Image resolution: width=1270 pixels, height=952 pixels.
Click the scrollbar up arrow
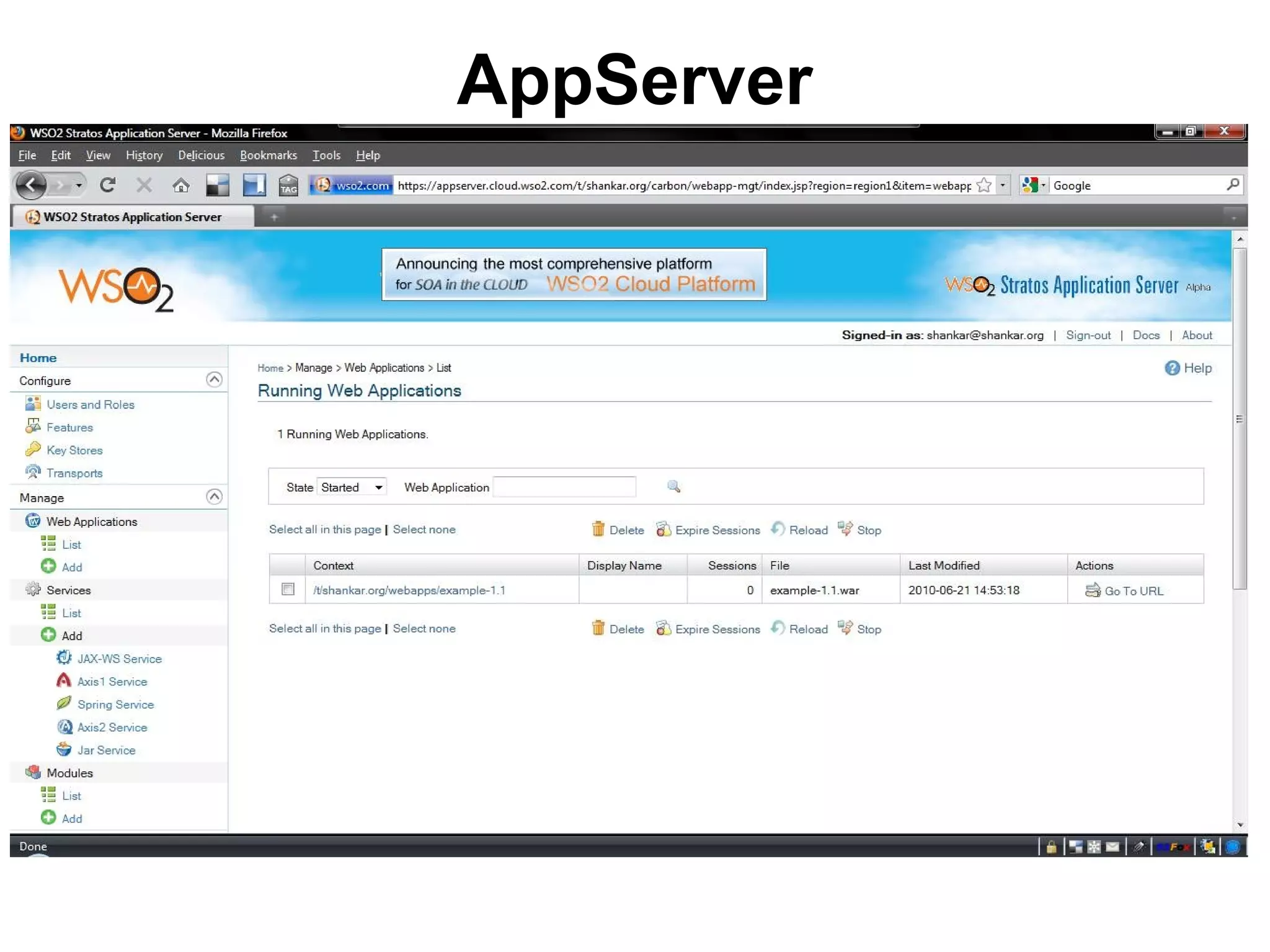(1240, 239)
